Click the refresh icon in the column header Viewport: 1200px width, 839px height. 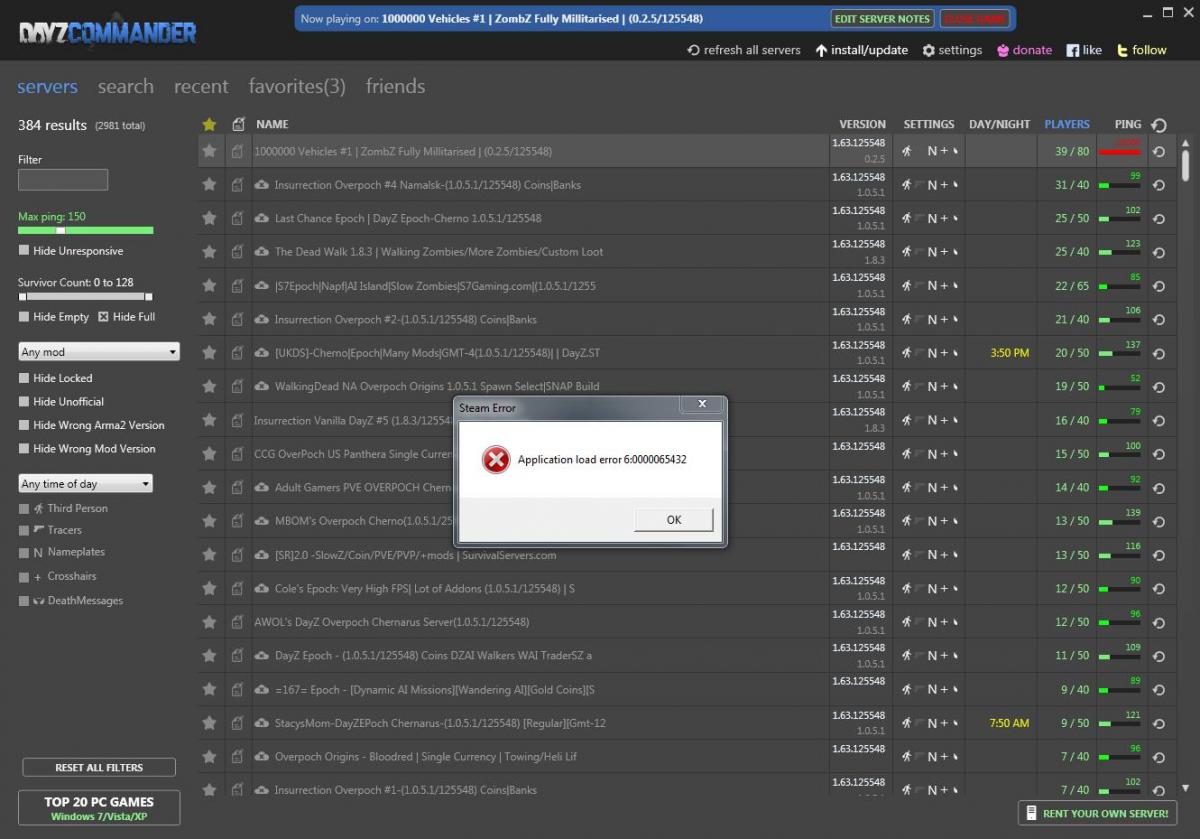(x=1159, y=125)
